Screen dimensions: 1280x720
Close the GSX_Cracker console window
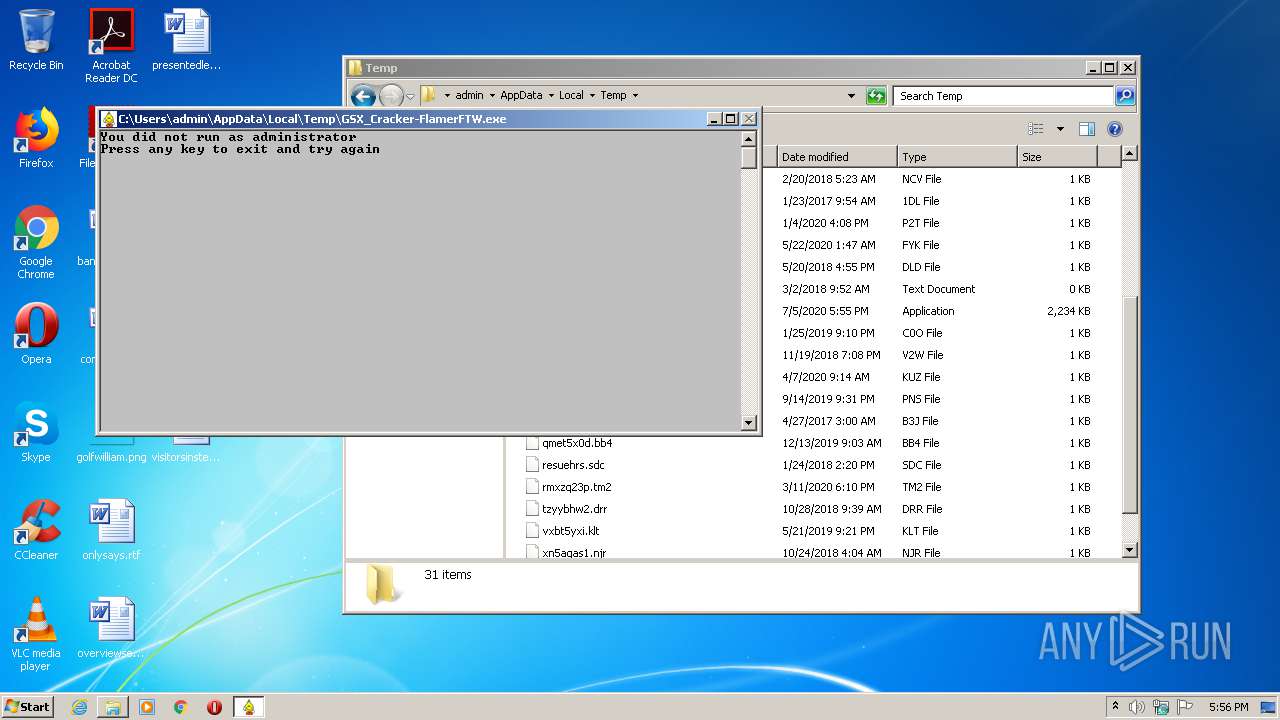click(x=748, y=119)
